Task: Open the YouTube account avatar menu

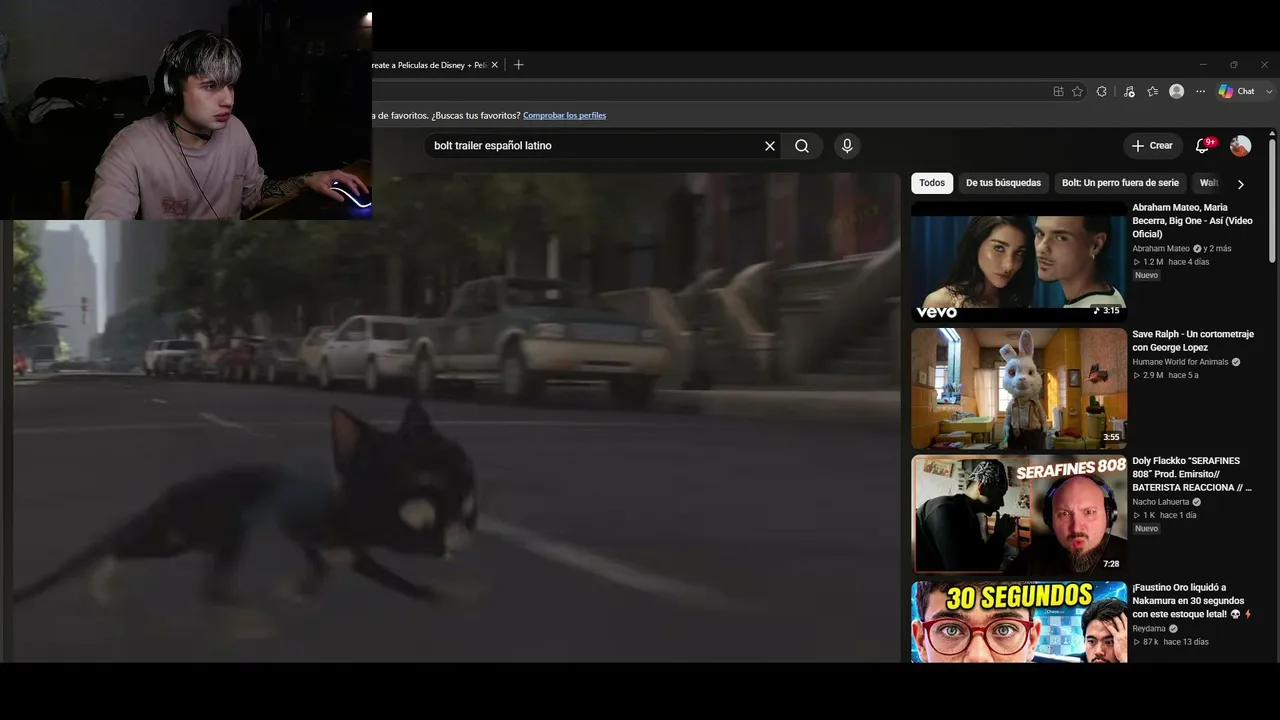Action: (x=1240, y=146)
